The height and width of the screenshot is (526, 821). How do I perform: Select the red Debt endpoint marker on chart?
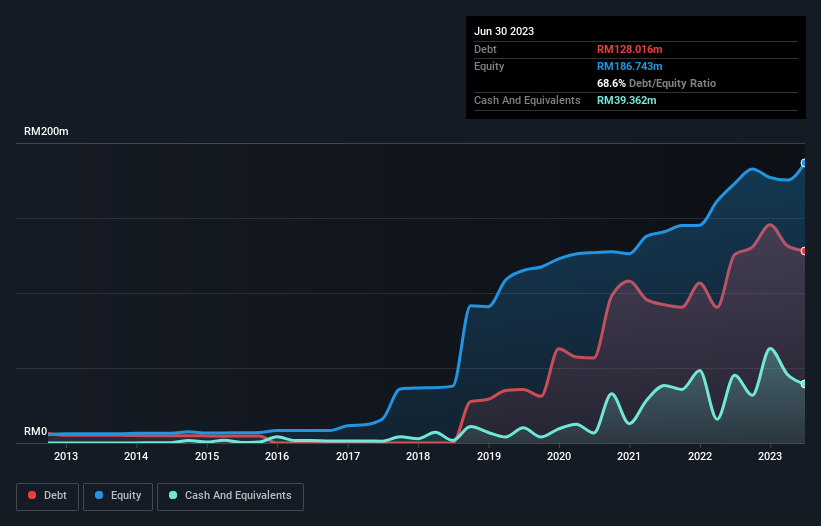pos(804,251)
